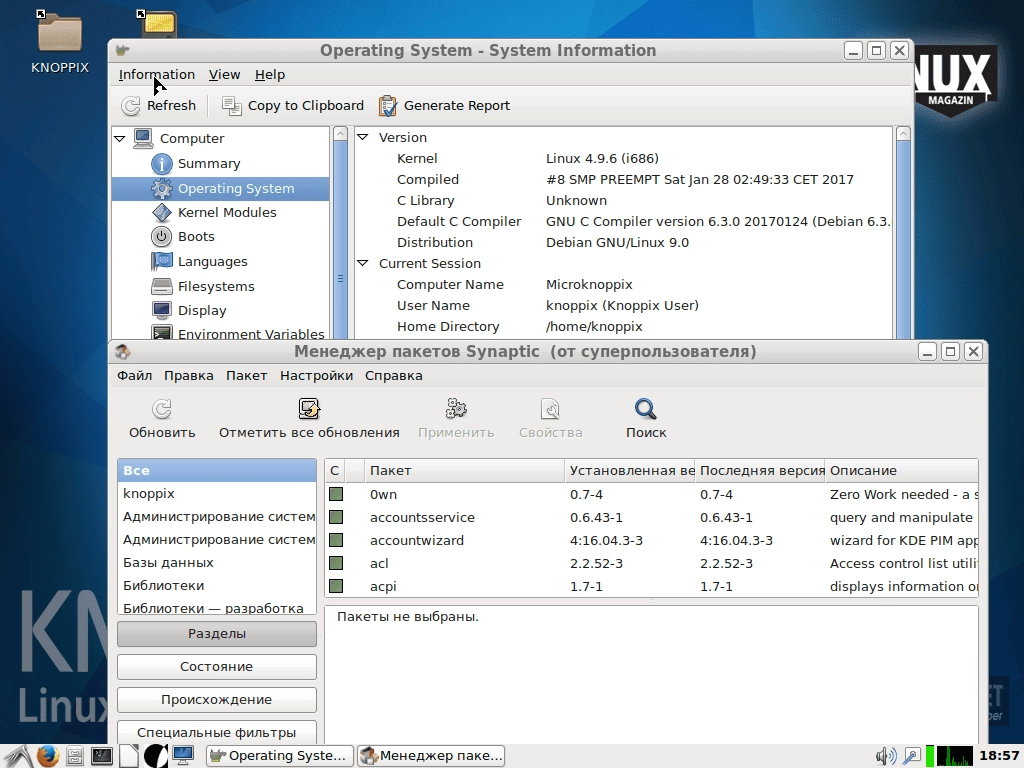Toggle status box for acpi package
Image resolution: width=1024 pixels, height=768 pixels.
[336, 586]
